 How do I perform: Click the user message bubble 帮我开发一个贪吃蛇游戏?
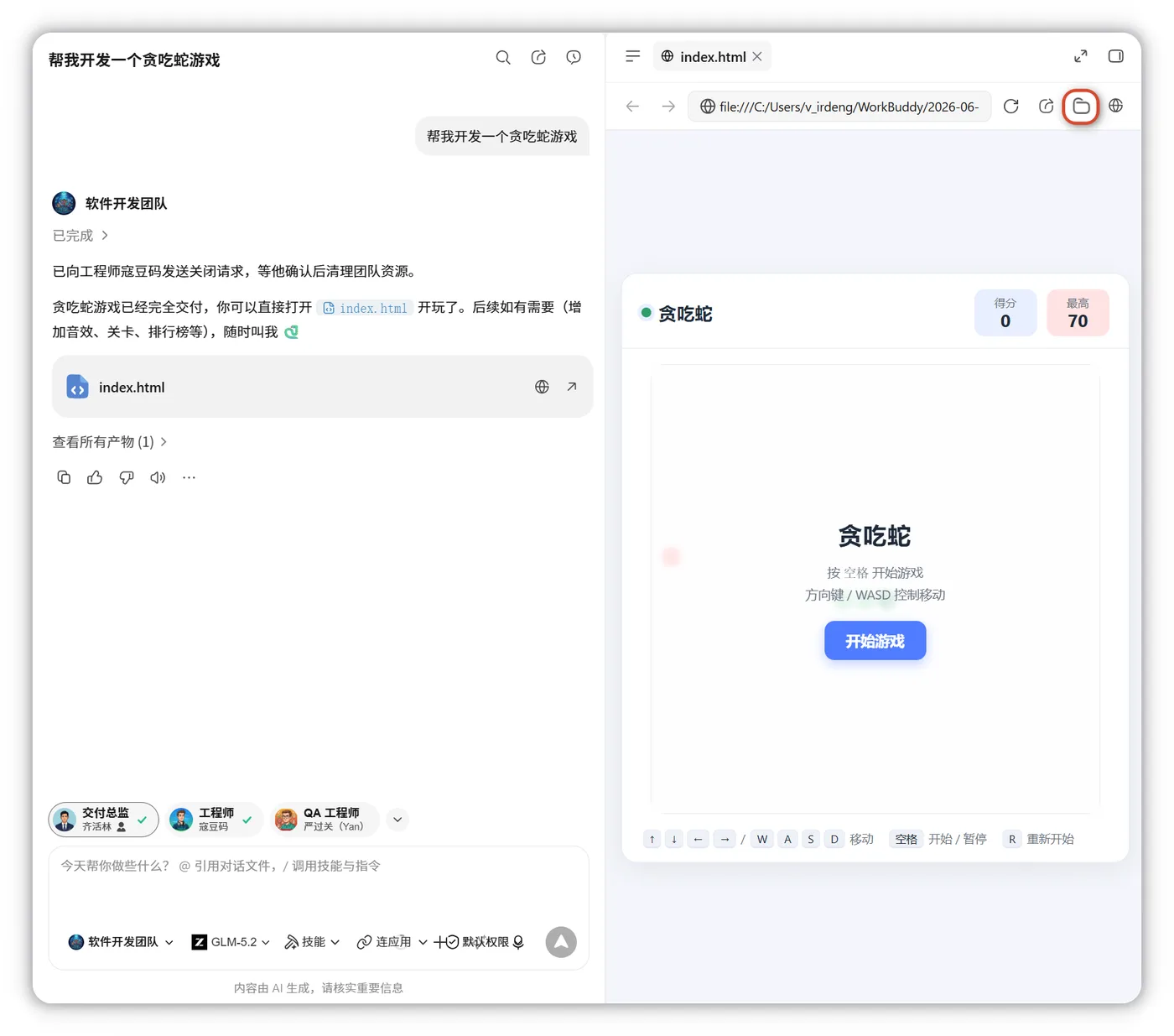coord(502,136)
